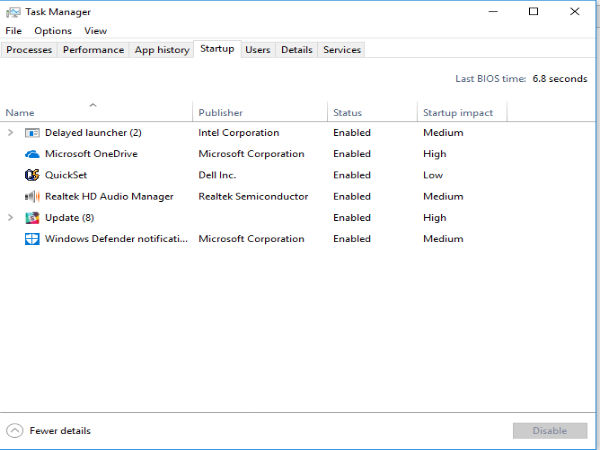Select the Realtek Semiconductor publisher row
The height and width of the screenshot is (450, 600).
[x=253, y=197]
